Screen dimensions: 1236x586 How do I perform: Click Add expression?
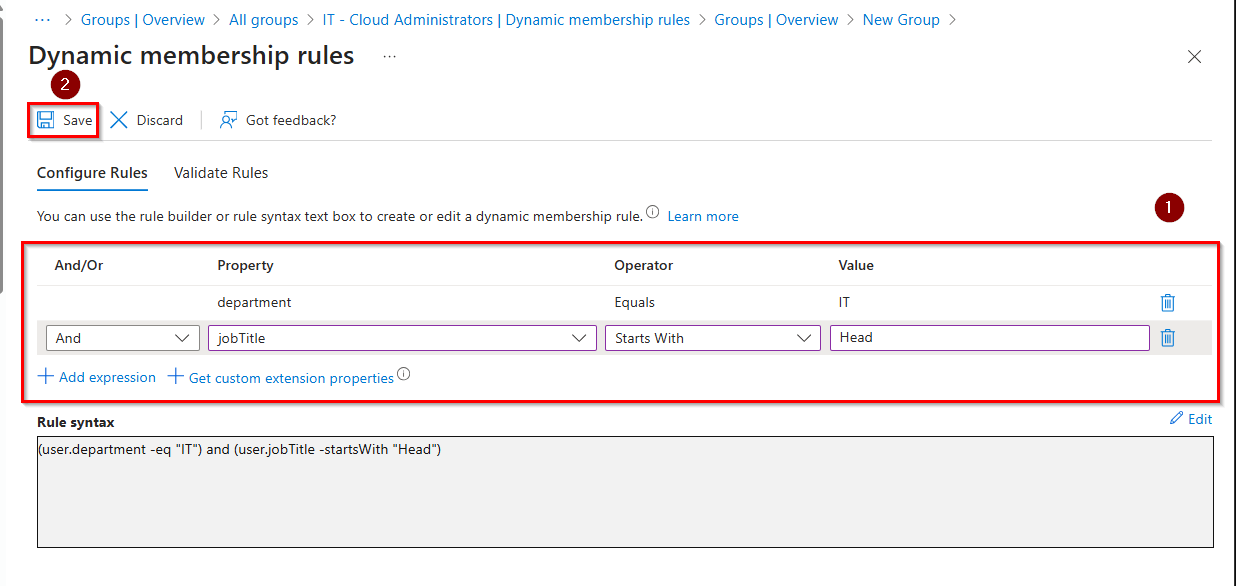point(97,377)
